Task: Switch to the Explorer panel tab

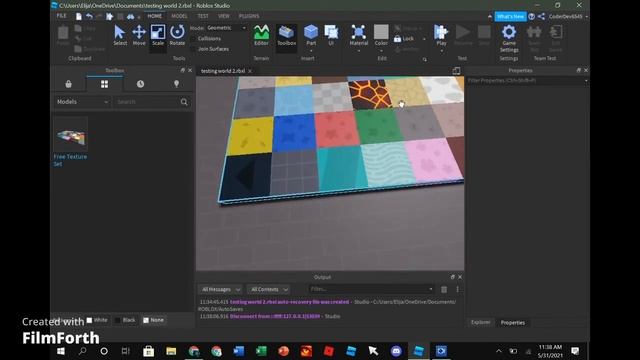Action: (x=480, y=322)
